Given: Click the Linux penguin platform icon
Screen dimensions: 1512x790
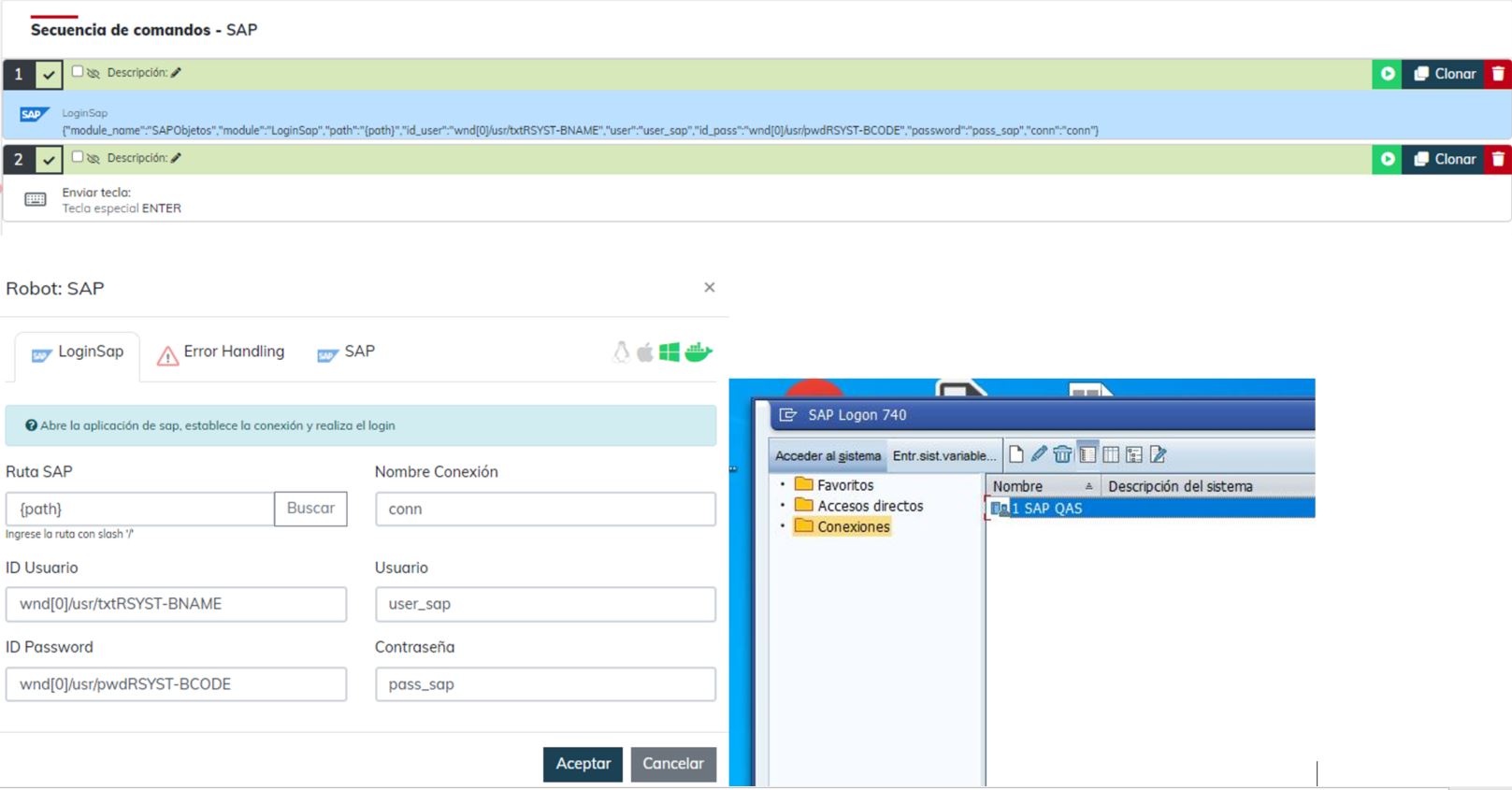Looking at the screenshot, I should [621, 352].
